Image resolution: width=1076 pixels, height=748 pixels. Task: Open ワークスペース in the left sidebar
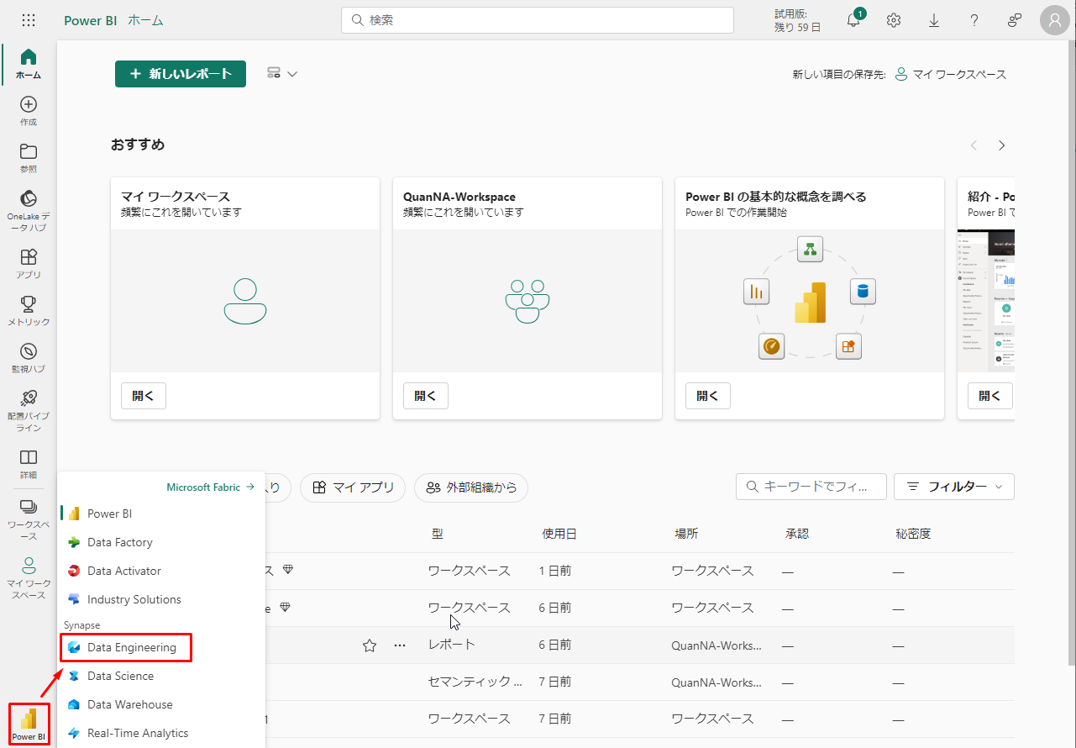(x=28, y=519)
